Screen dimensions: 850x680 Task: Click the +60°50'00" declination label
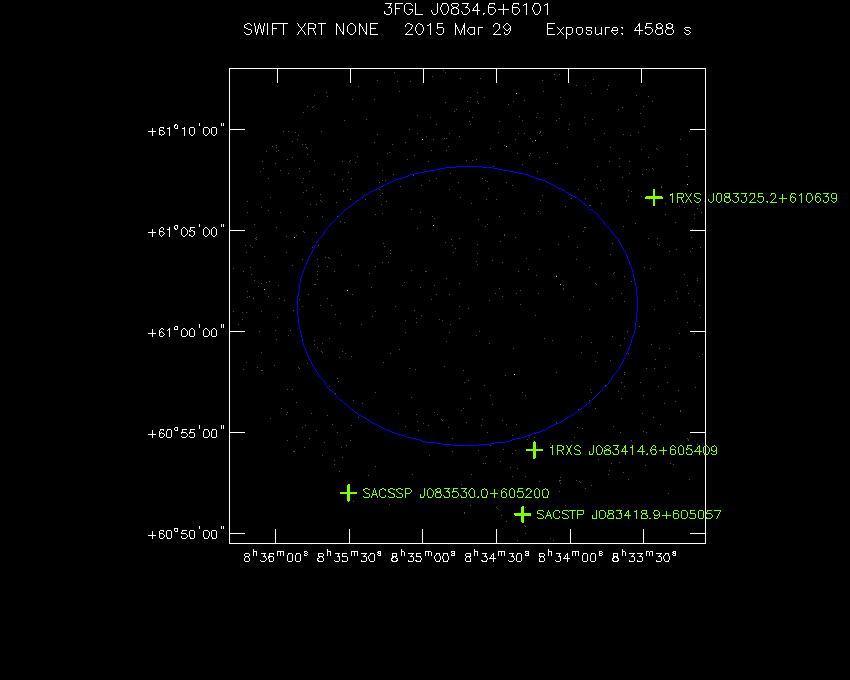click(x=186, y=534)
